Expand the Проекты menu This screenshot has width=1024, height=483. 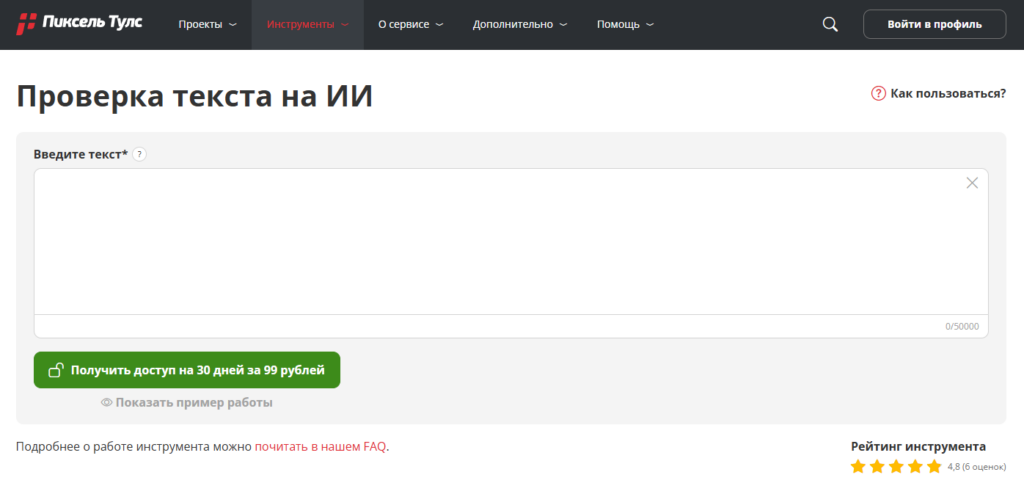click(x=207, y=25)
